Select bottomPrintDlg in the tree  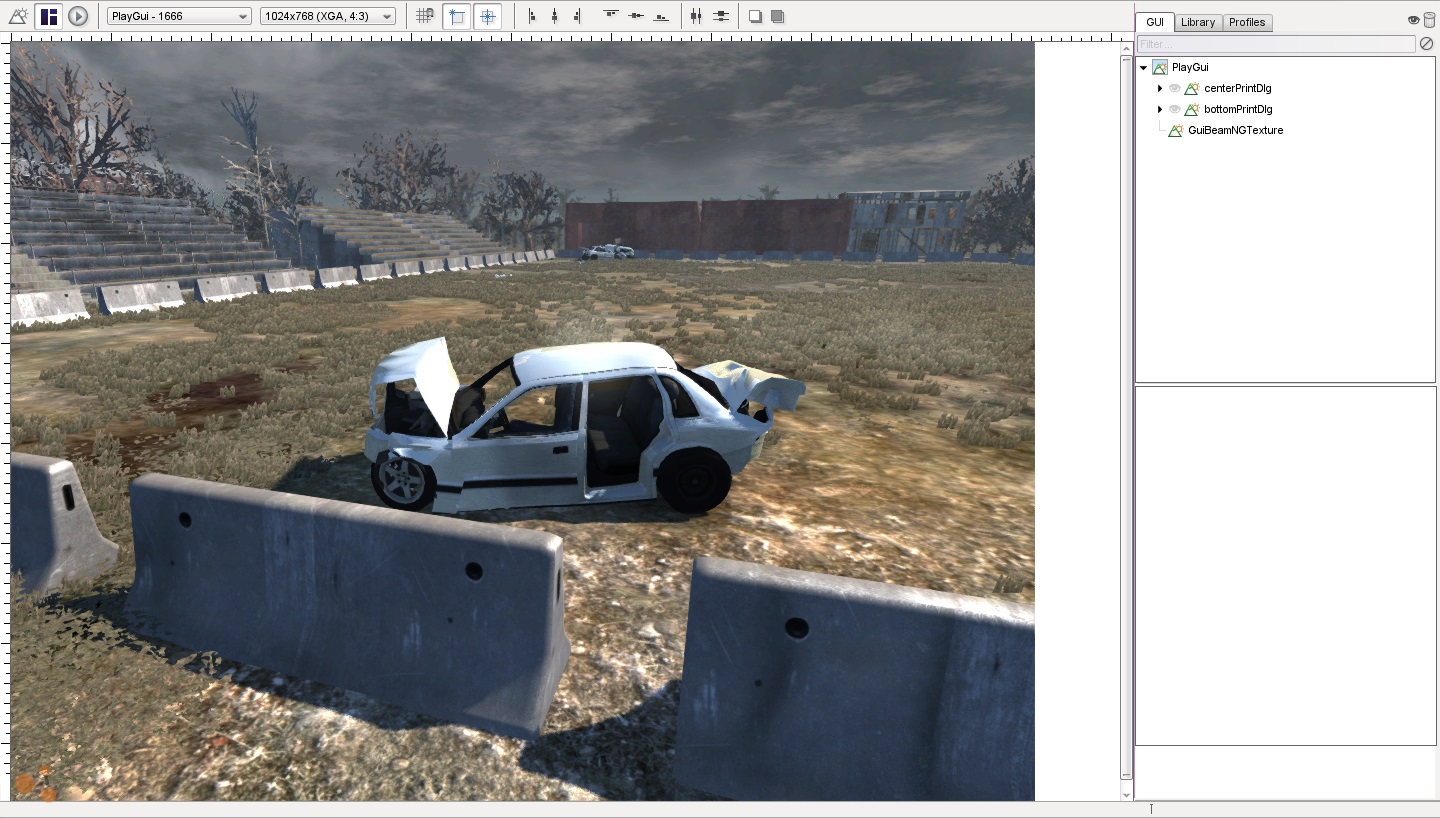click(1238, 109)
